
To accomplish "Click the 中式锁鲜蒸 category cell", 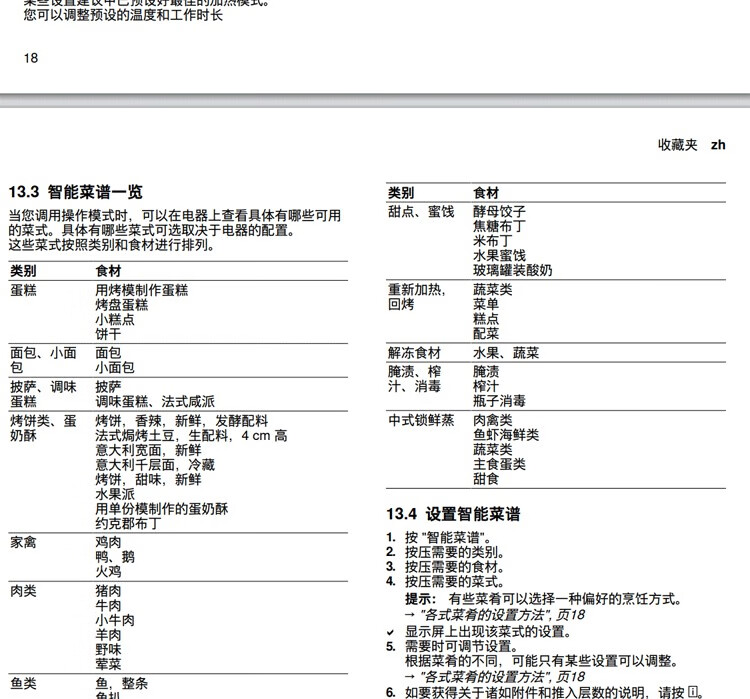I will (x=421, y=420).
